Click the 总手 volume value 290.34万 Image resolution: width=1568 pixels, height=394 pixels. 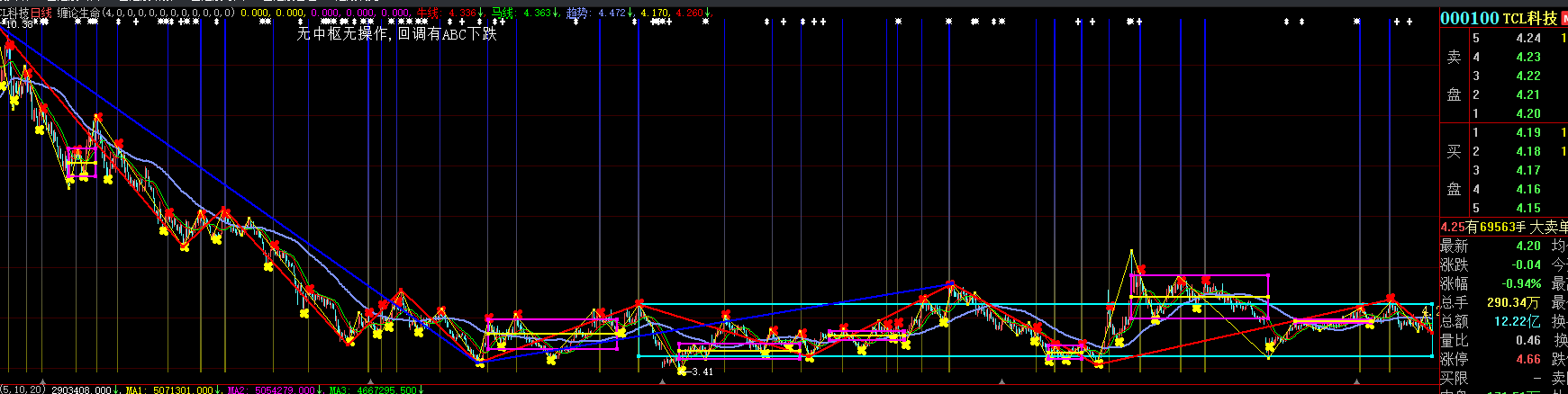pos(1512,302)
